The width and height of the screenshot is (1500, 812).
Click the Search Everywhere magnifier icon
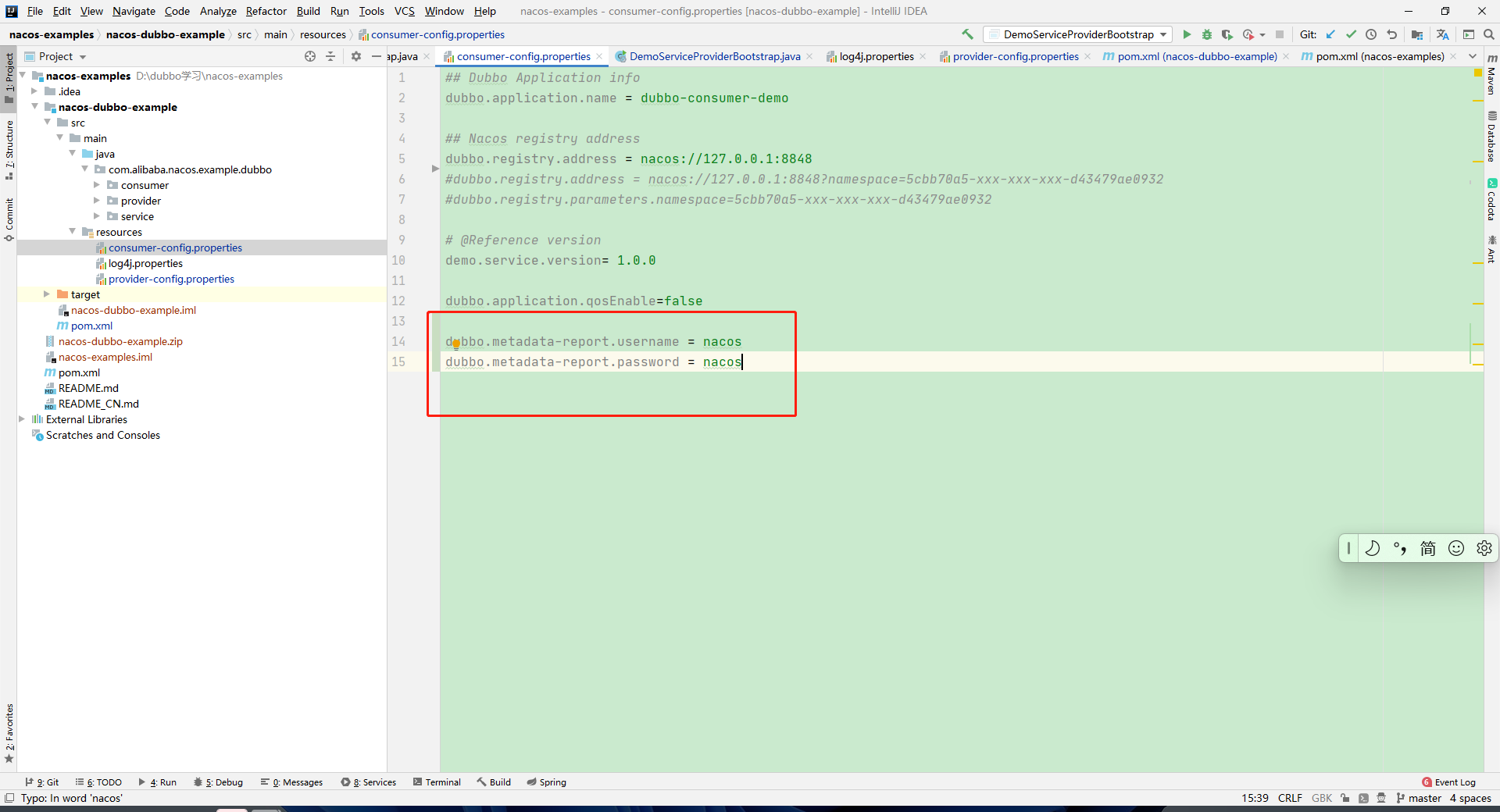(x=1489, y=34)
